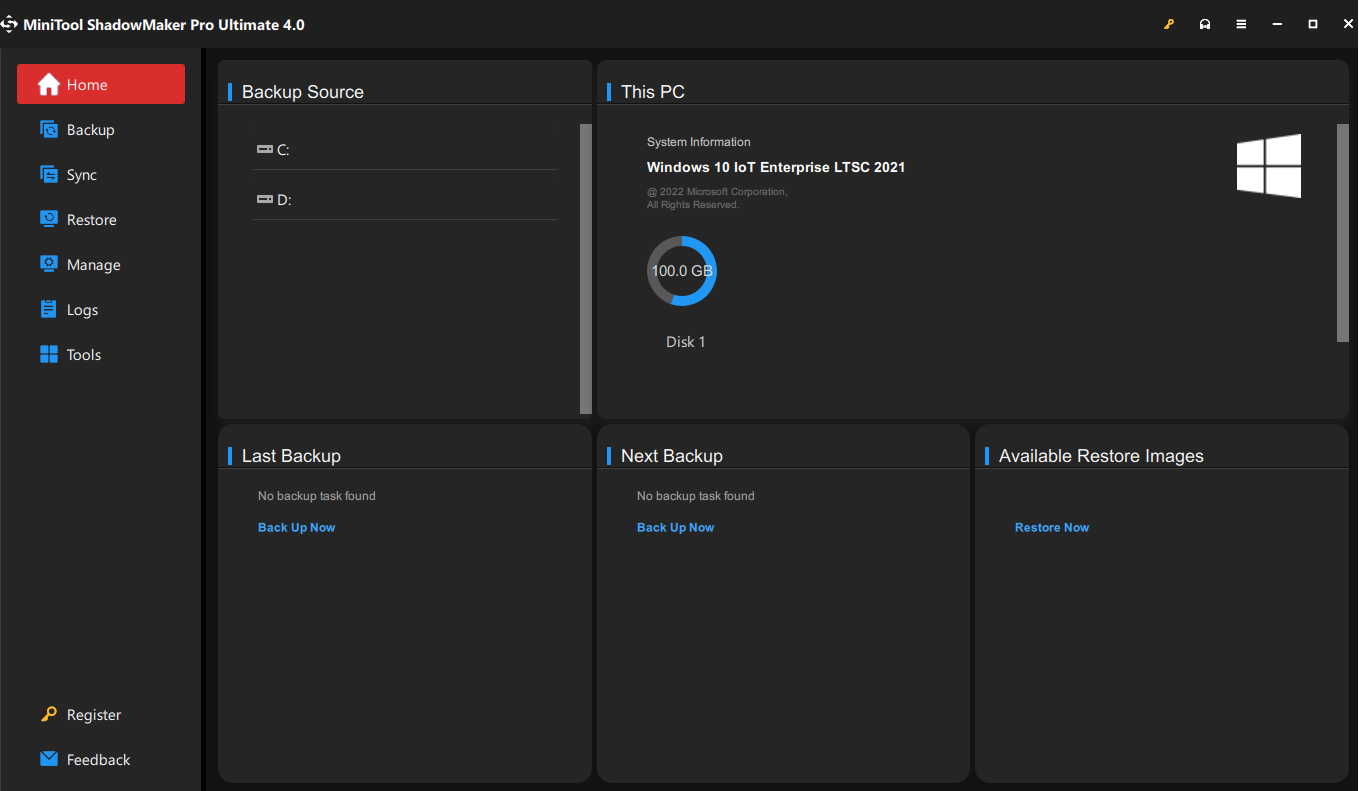Viewport: 1359px width, 791px height.
Task: Click the Restore icon in sidebar
Action: 49,219
